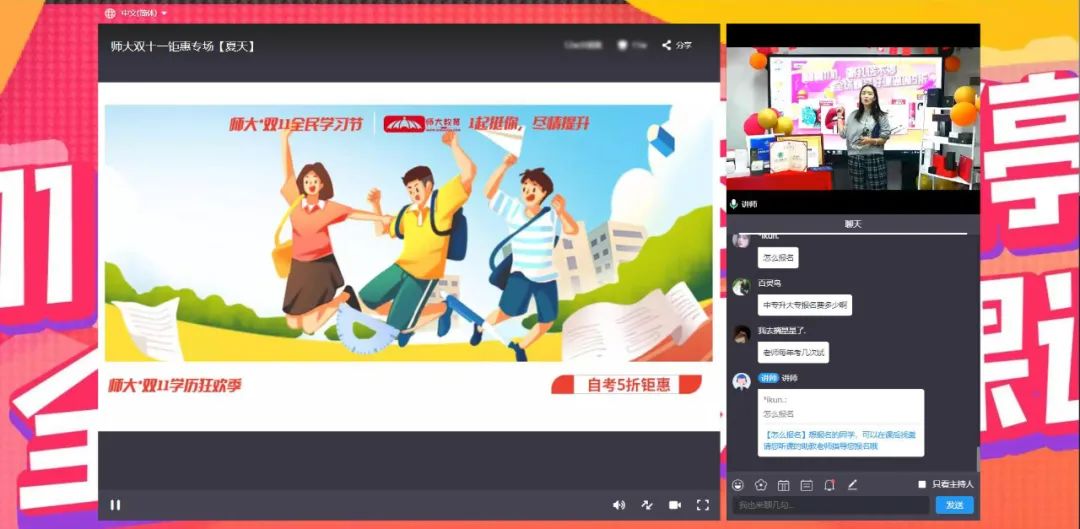Enter fullscreen mode in the player
Image resolution: width=1080 pixels, height=529 pixels.
pyautogui.click(x=702, y=505)
